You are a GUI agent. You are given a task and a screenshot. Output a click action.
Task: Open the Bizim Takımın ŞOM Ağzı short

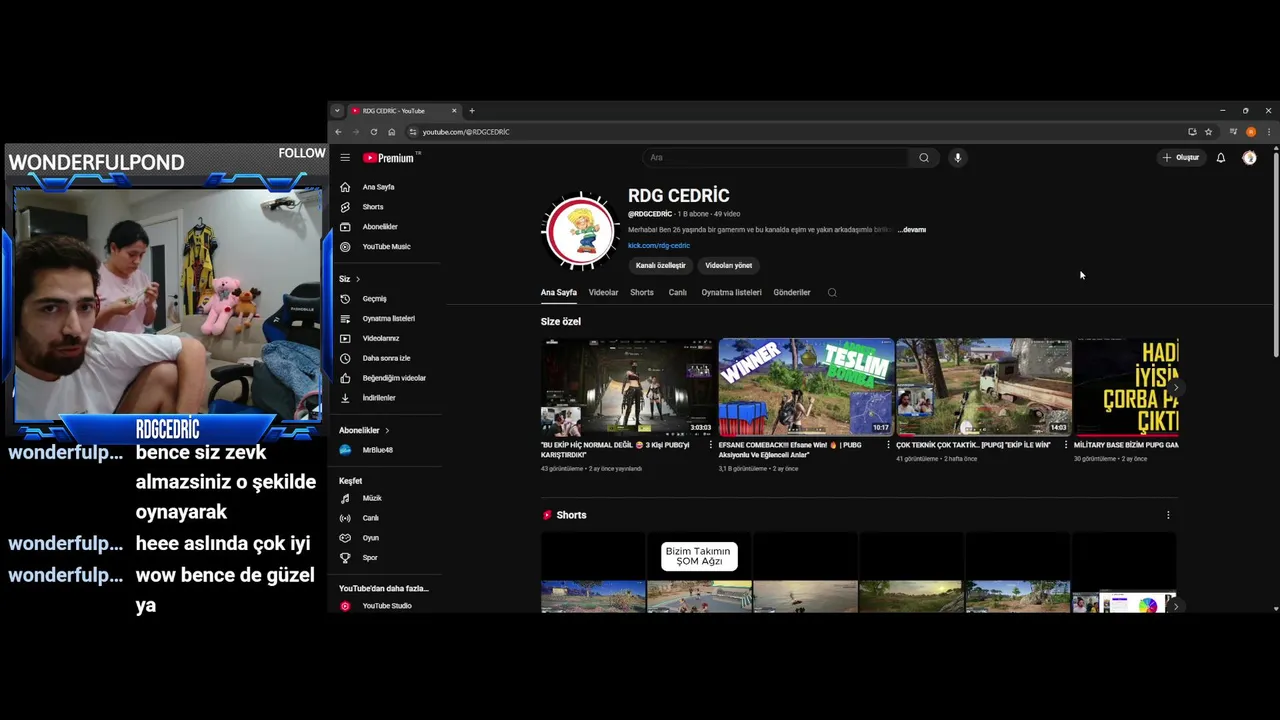click(699, 573)
